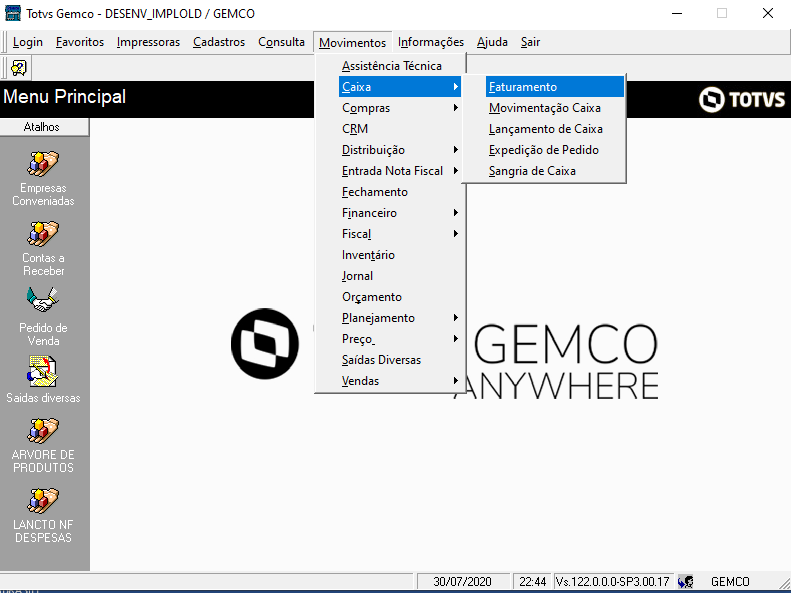Click the GEMCO label in status bar
Screen dimensions: 791x593
pyautogui.click(x=730, y=581)
